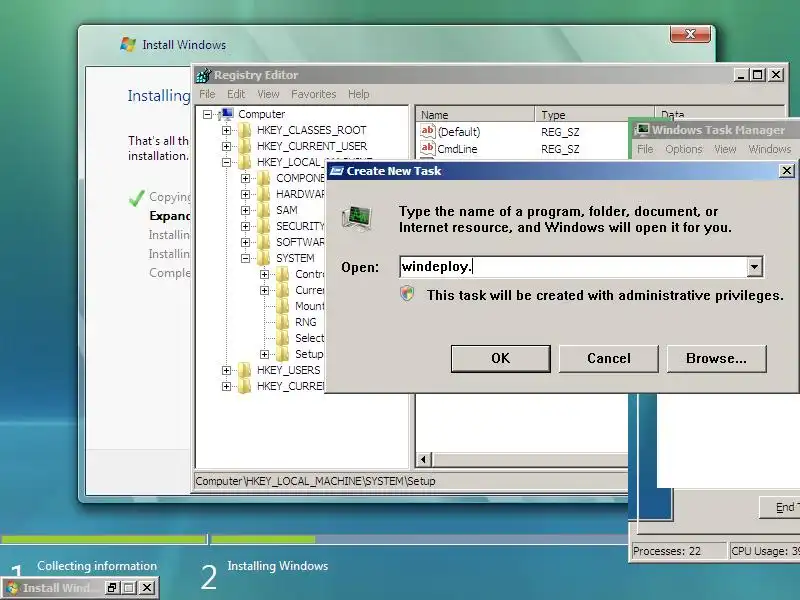Image resolution: width=800 pixels, height=600 pixels.
Task: Click the SAM folder icon
Action: [264, 210]
